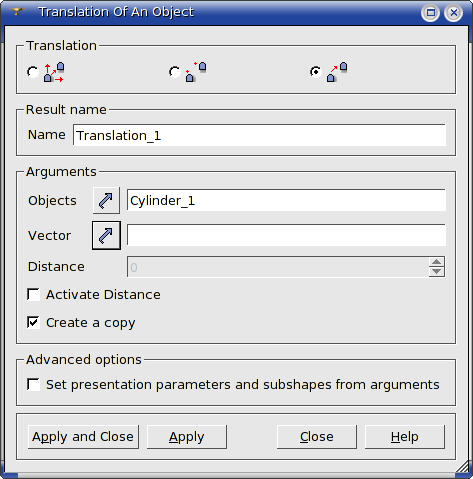Click the vector translation icon
Screen dimensions: 473x479
point(337,72)
